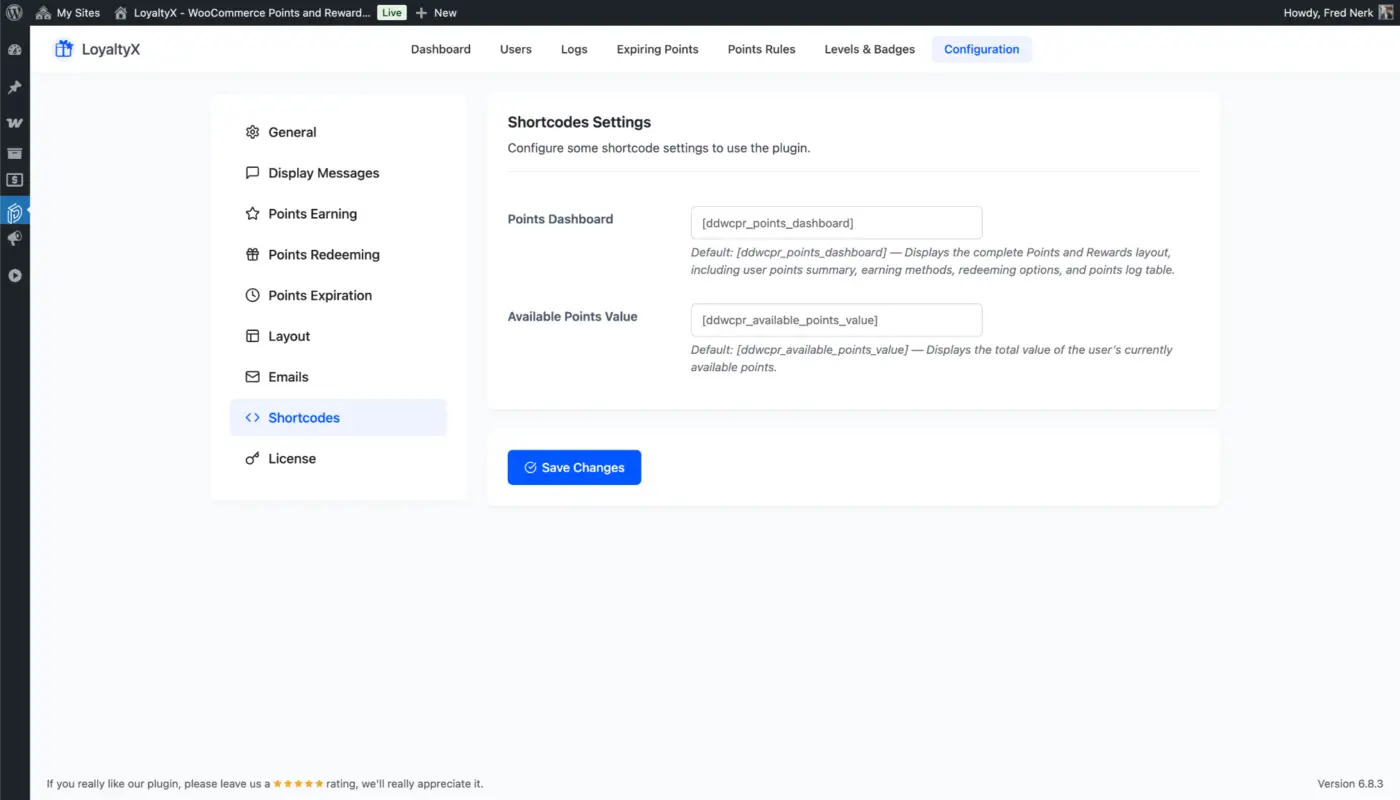Image resolution: width=1400 pixels, height=800 pixels.
Task: Open the WordPress logo in the admin bar
Action: [x=14, y=12]
